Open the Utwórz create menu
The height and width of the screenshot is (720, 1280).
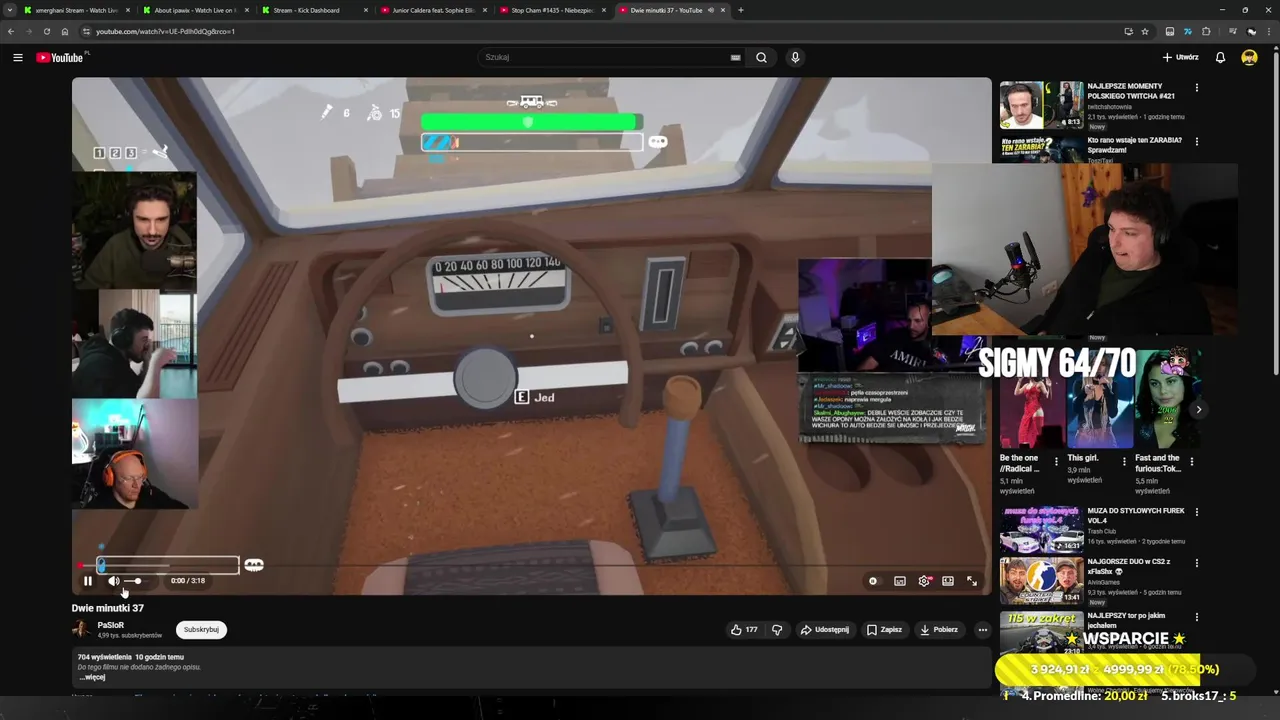(x=1180, y=58)
